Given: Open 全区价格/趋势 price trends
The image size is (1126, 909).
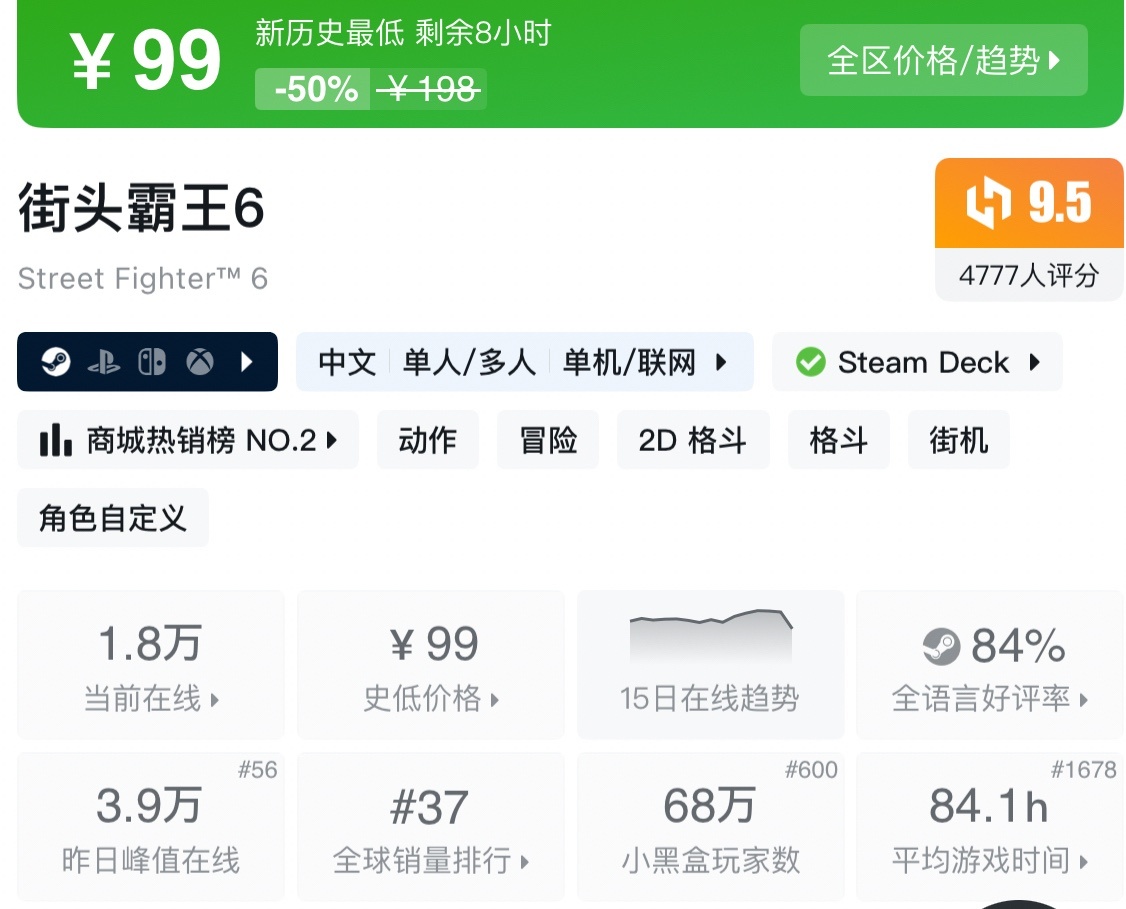Looking at the screenshot, I should tap(943, 60).
